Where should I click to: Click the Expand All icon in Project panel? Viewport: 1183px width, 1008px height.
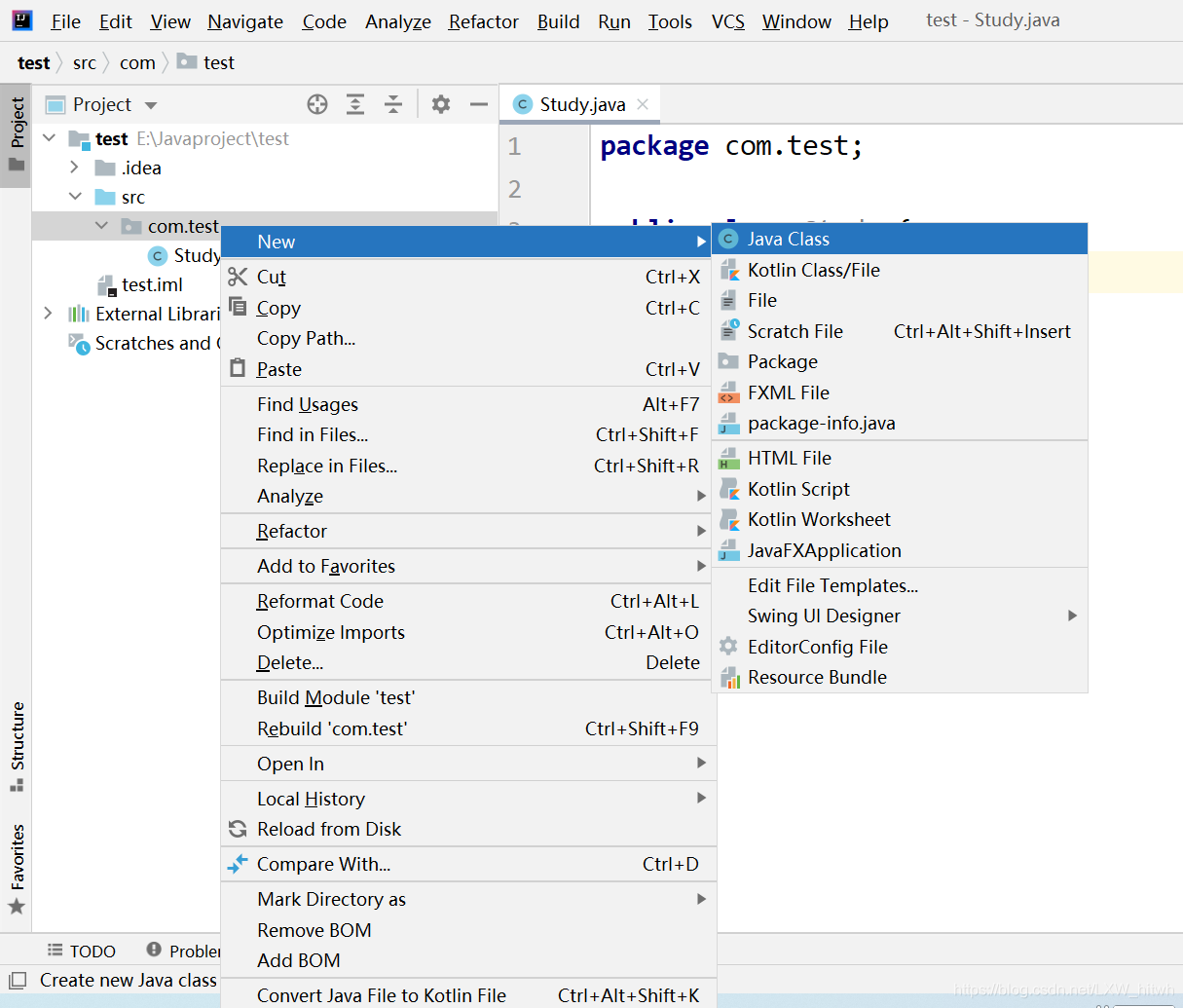[x=355, y=104]
